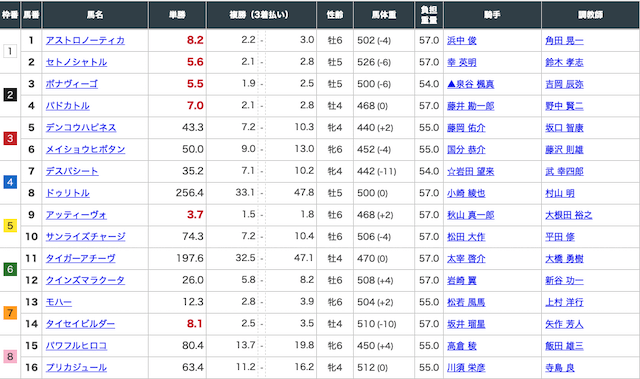This screenshot has height=379, width=640.
Task: Open jockey link 高倉 稜
Action: tap(462, 346)
